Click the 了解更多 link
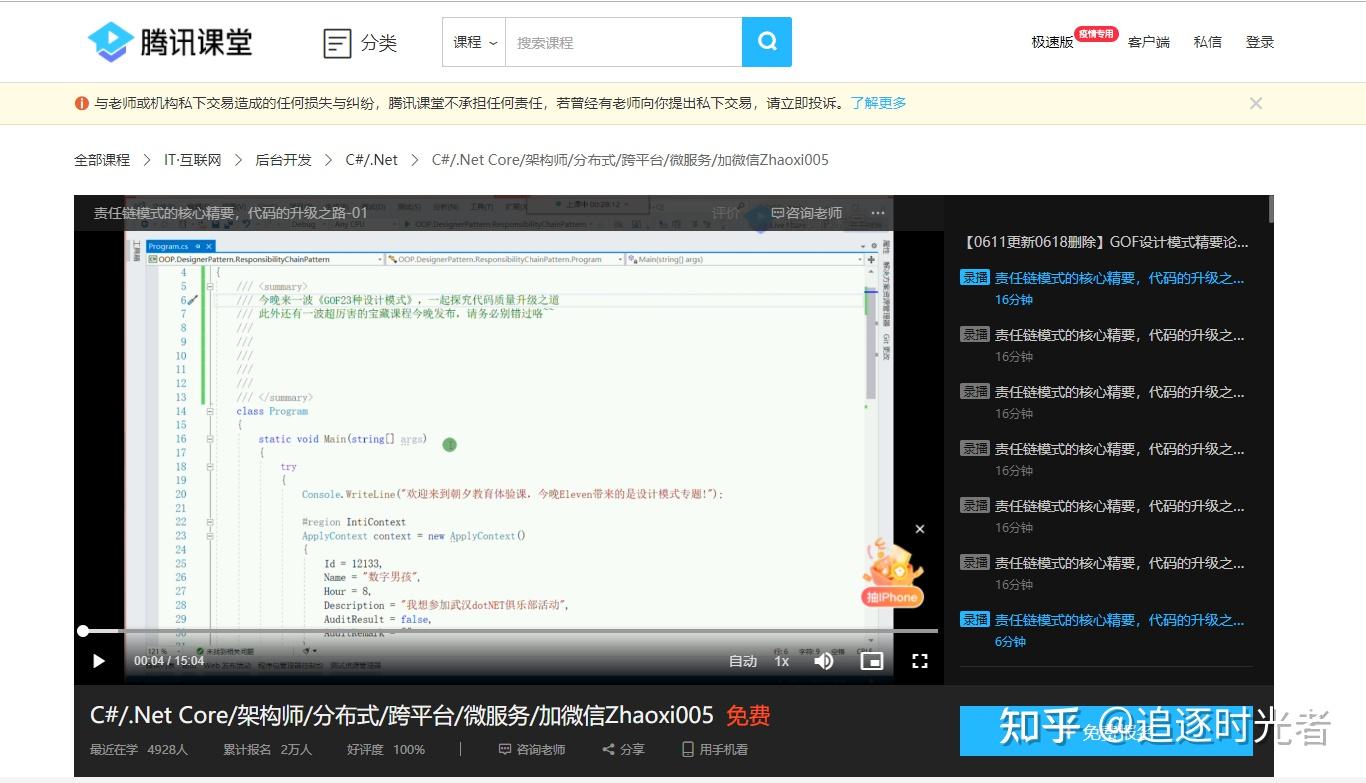1366x783 pixels. [x=878, y=103]
